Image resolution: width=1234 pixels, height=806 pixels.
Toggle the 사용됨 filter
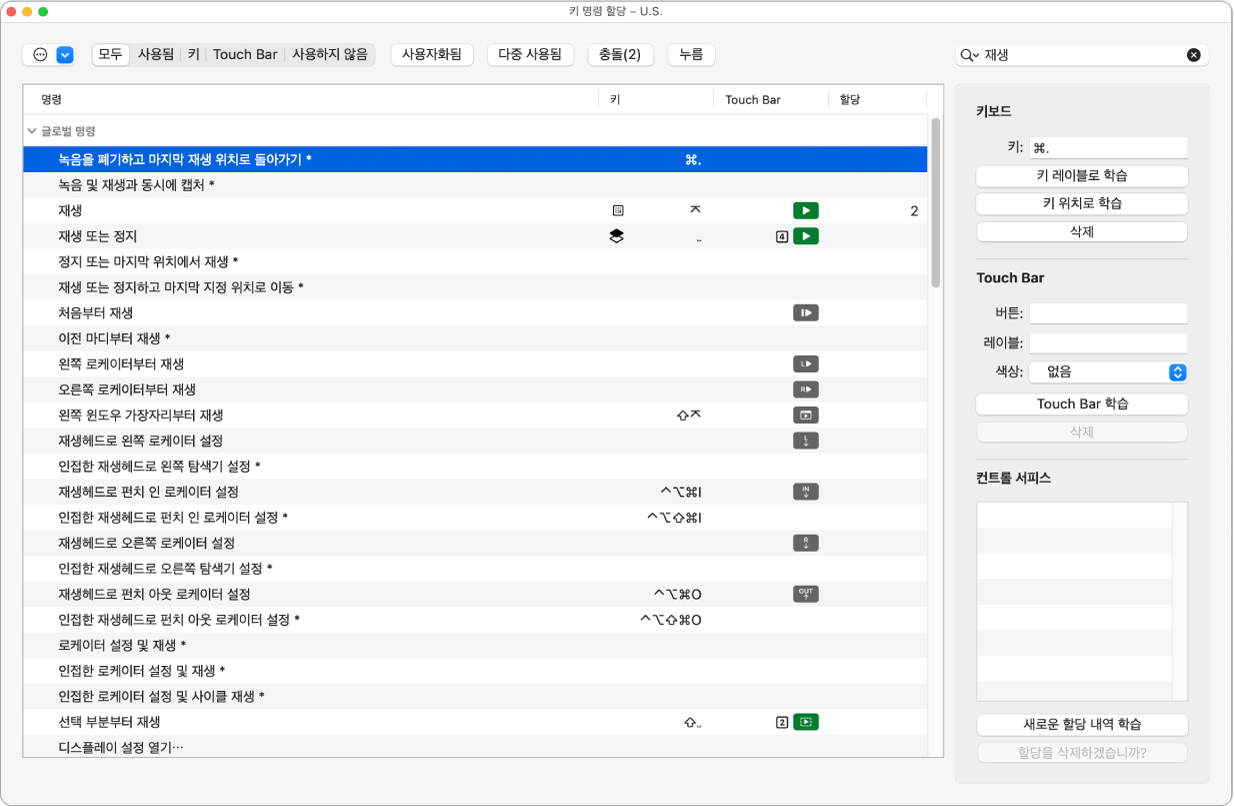coord(155,55)
